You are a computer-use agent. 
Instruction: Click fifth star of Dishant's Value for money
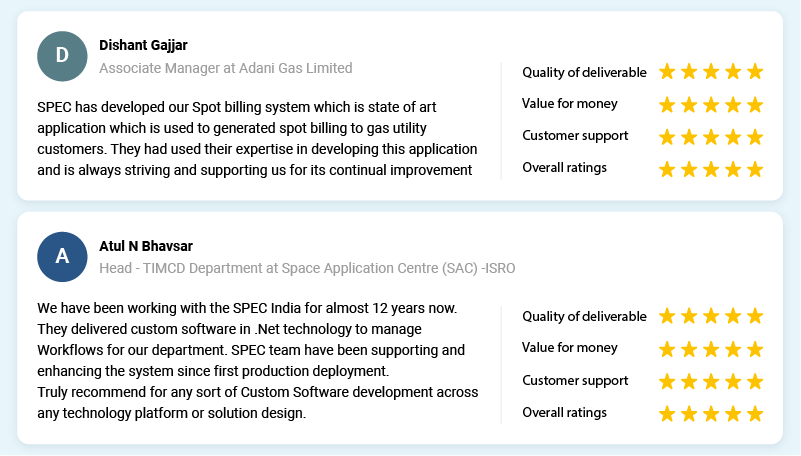[755, 105]
